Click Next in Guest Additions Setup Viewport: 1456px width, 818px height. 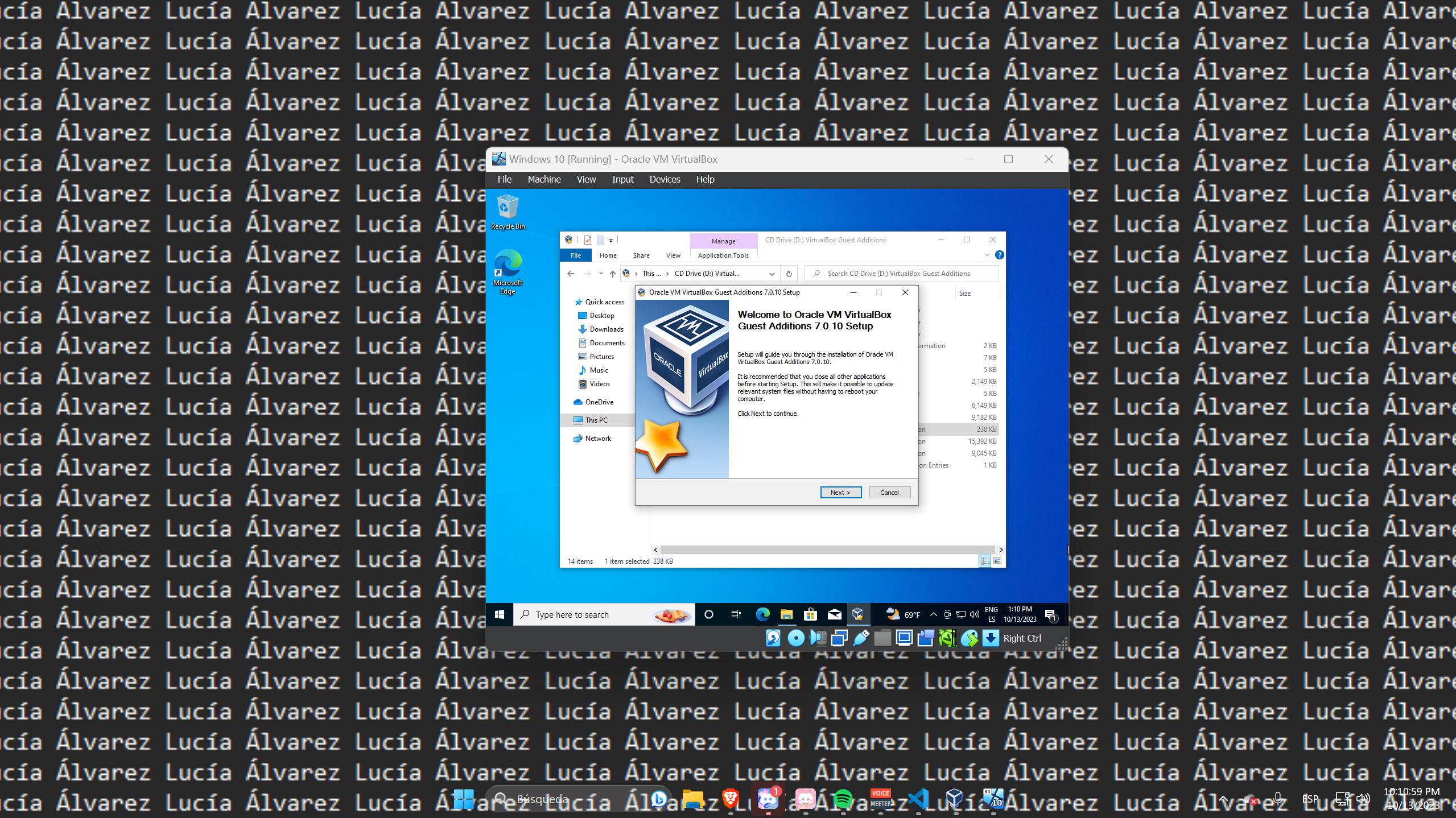pyautogui.click(x=841, y=492)
